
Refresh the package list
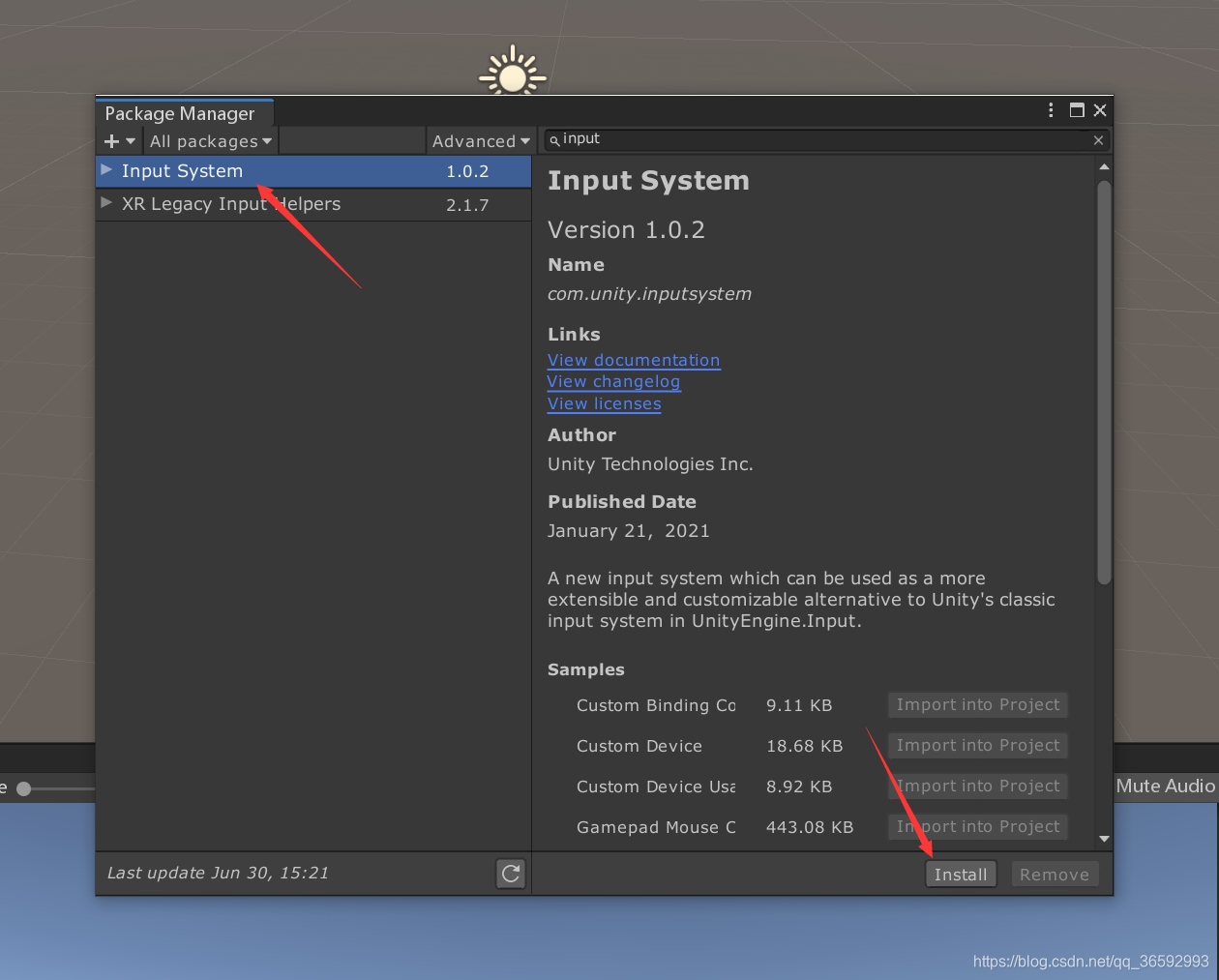(511, 874)
